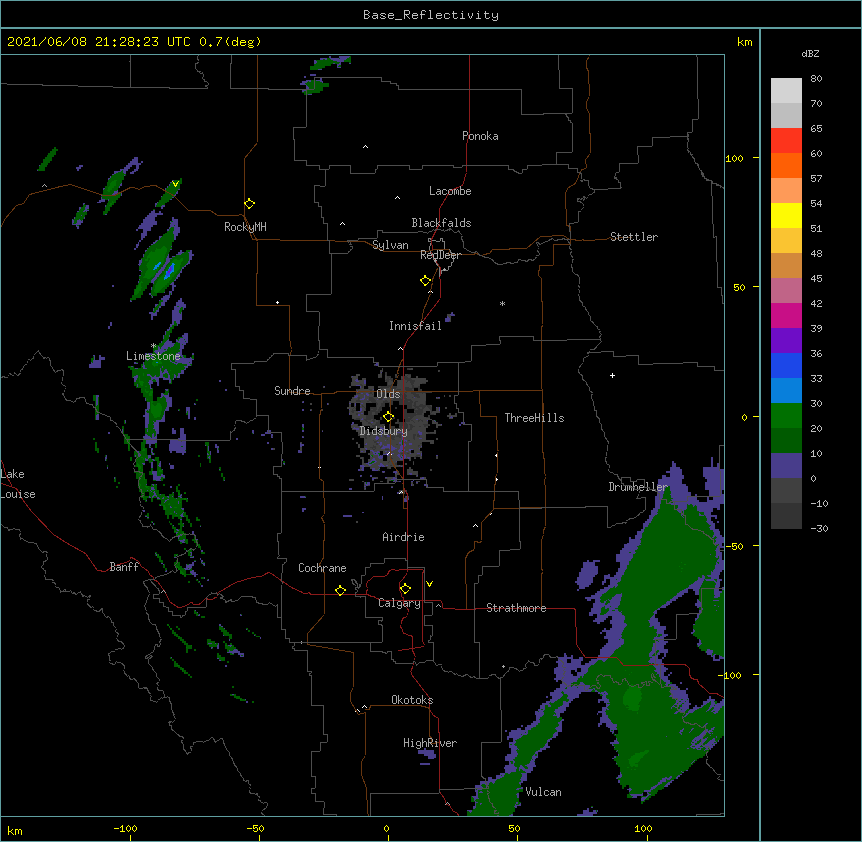The image size is (862, 842).
Task: Click the Olds label near the radar center
Action: 388,394
